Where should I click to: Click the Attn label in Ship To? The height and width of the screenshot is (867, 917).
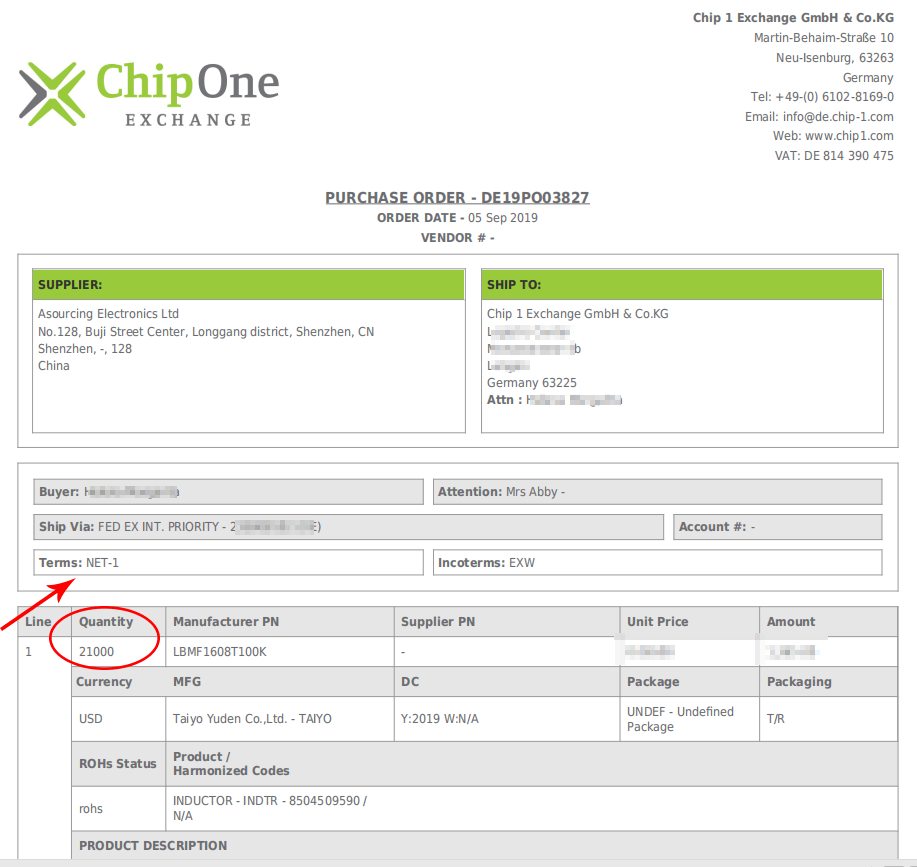tap(504, 399)
